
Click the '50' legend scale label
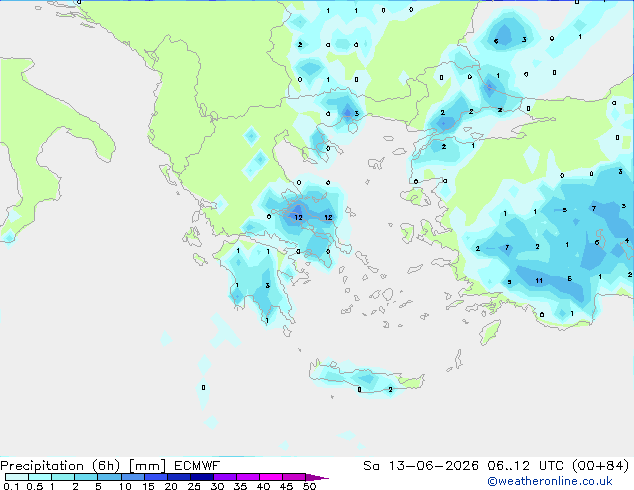click(309, 486)
